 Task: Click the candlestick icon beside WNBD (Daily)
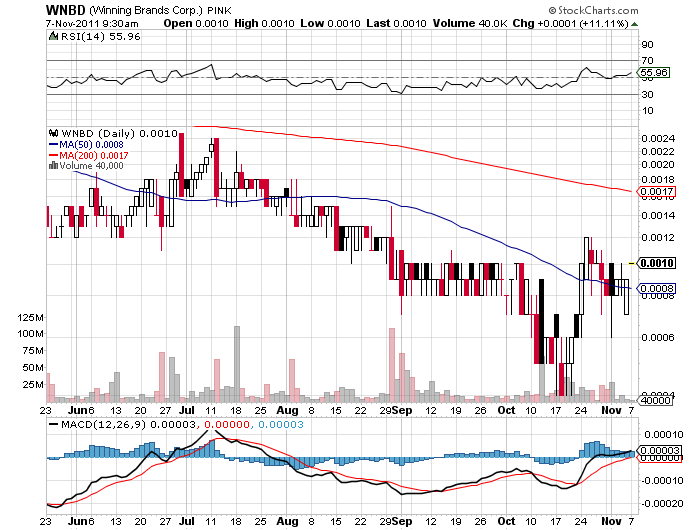point(54,133)
